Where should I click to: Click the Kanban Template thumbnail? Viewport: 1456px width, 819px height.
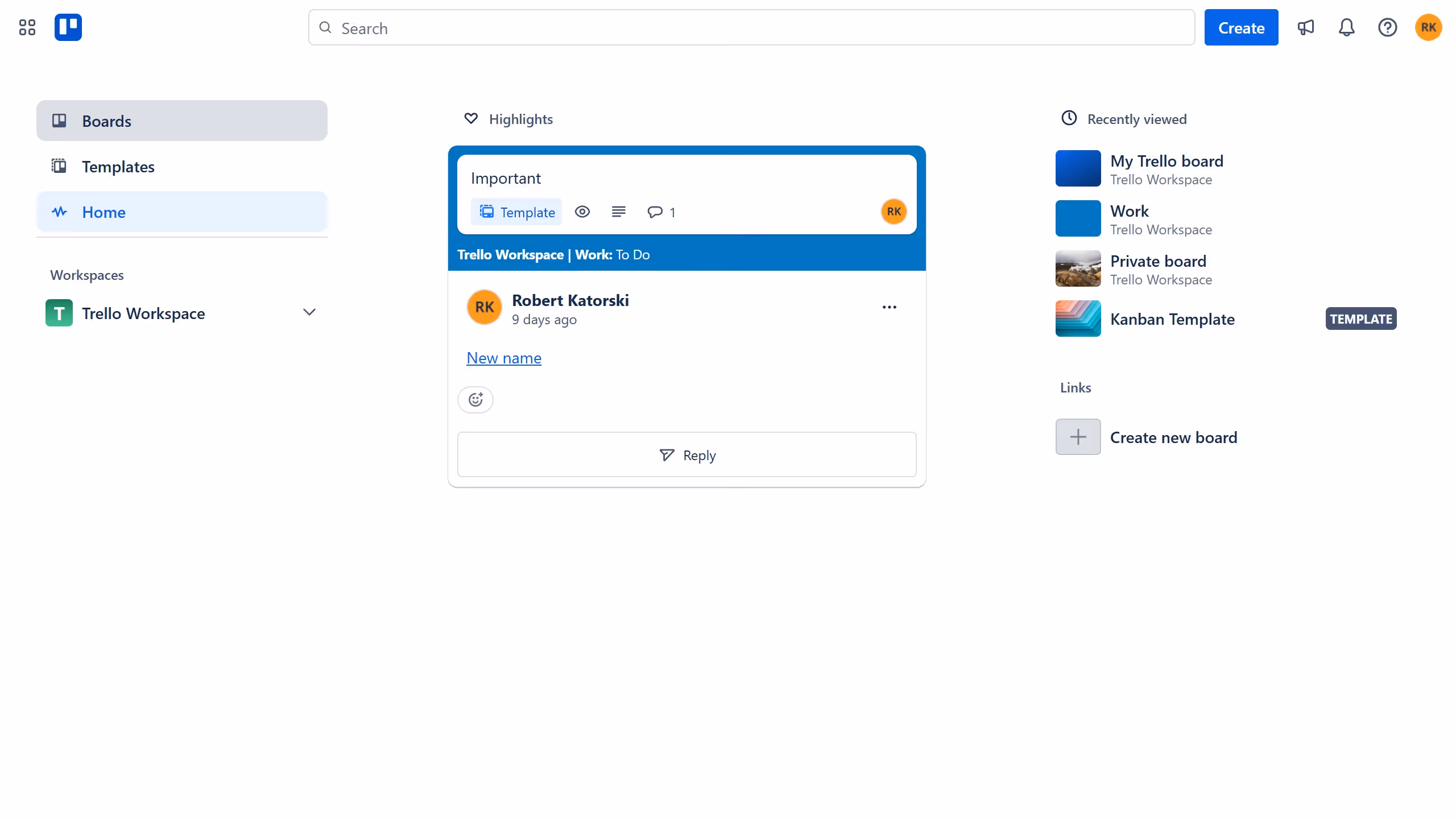(1078, 318)
